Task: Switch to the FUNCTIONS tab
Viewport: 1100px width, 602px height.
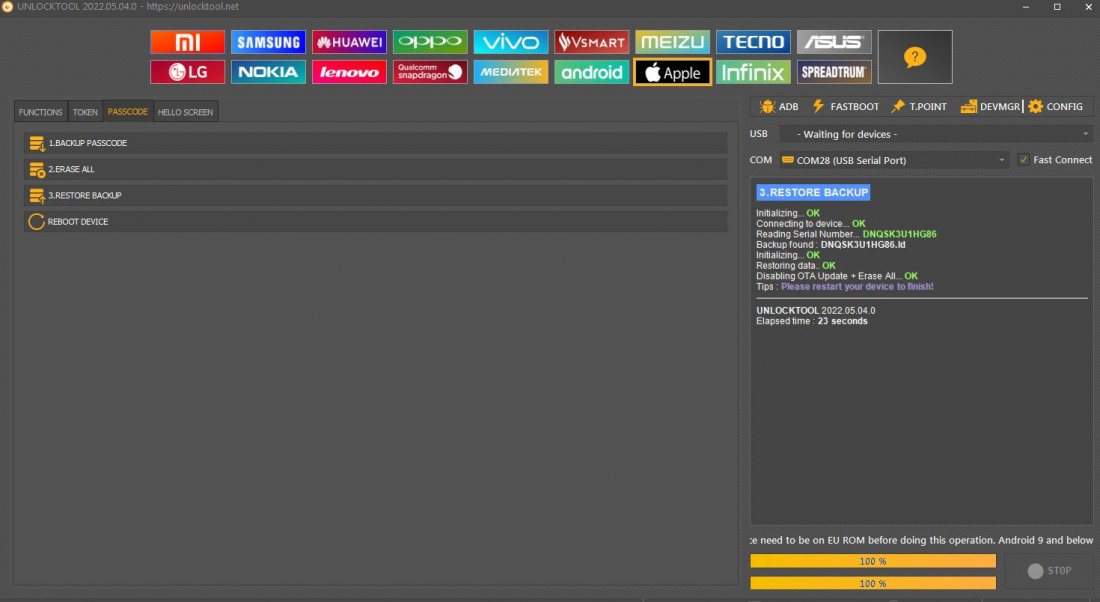Action: click(41, 112)
